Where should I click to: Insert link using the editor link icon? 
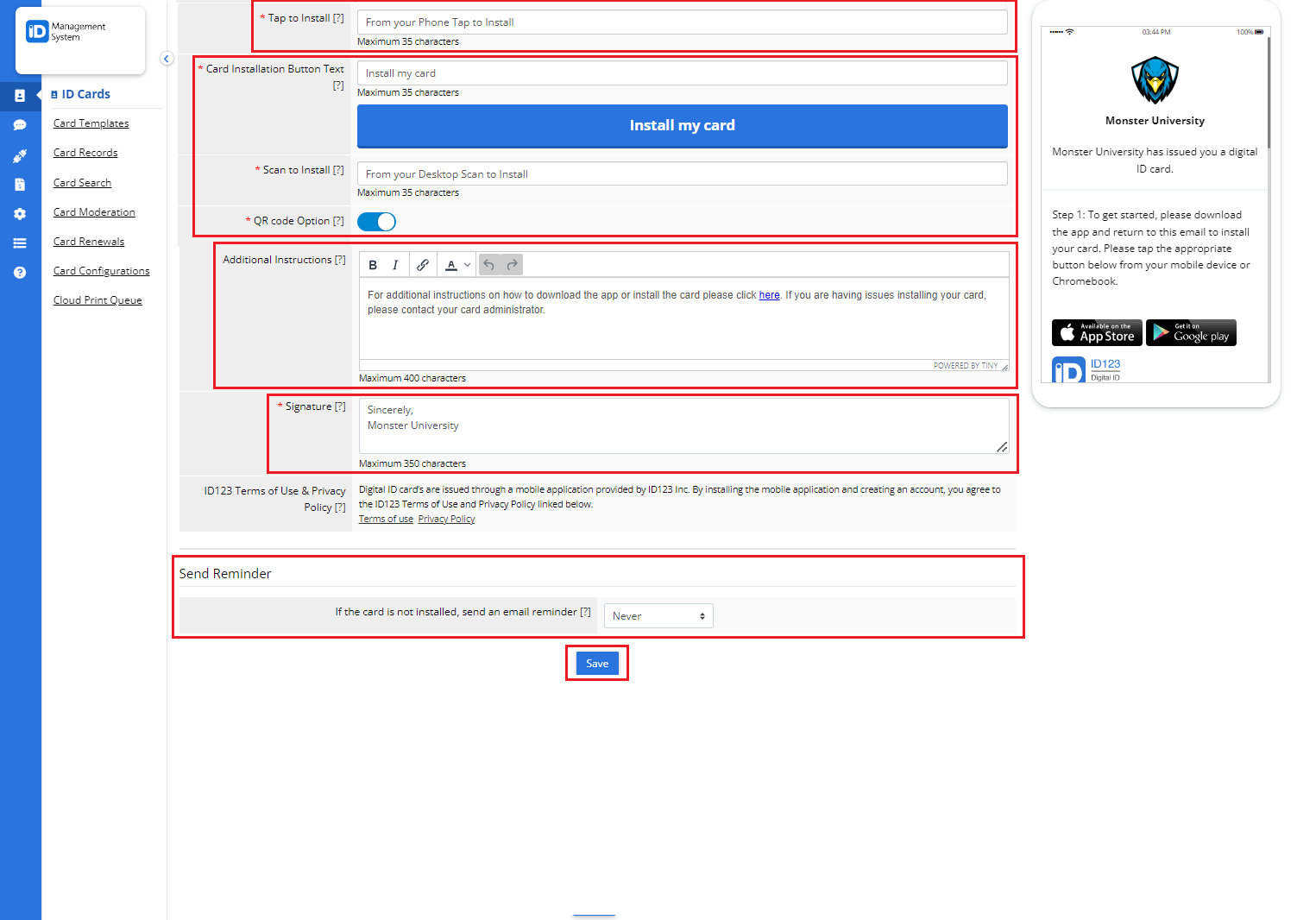[423, 265]
